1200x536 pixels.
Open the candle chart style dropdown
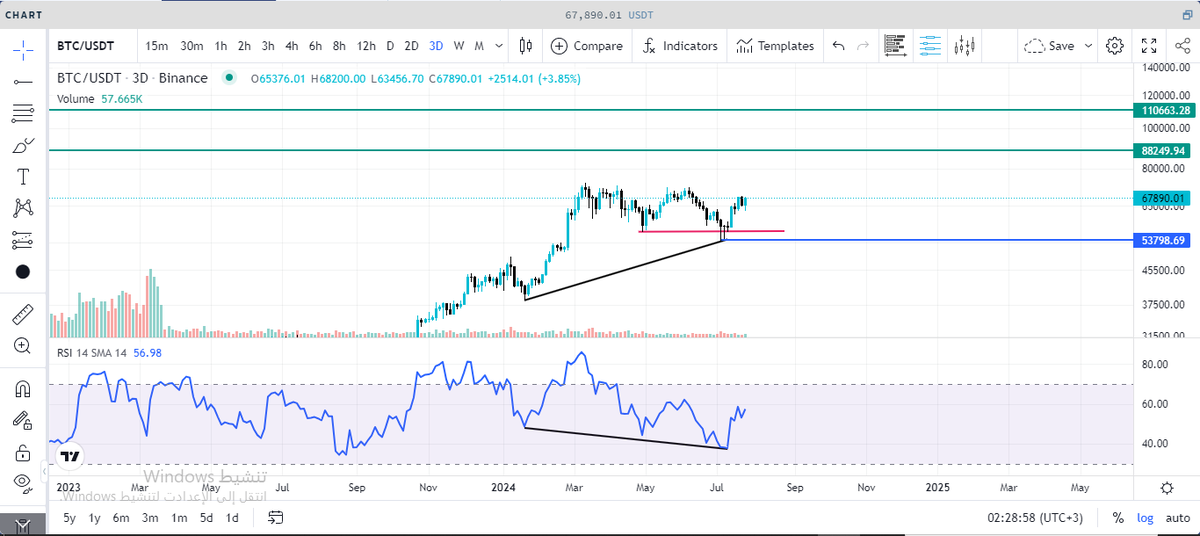[x=526, y=46]
